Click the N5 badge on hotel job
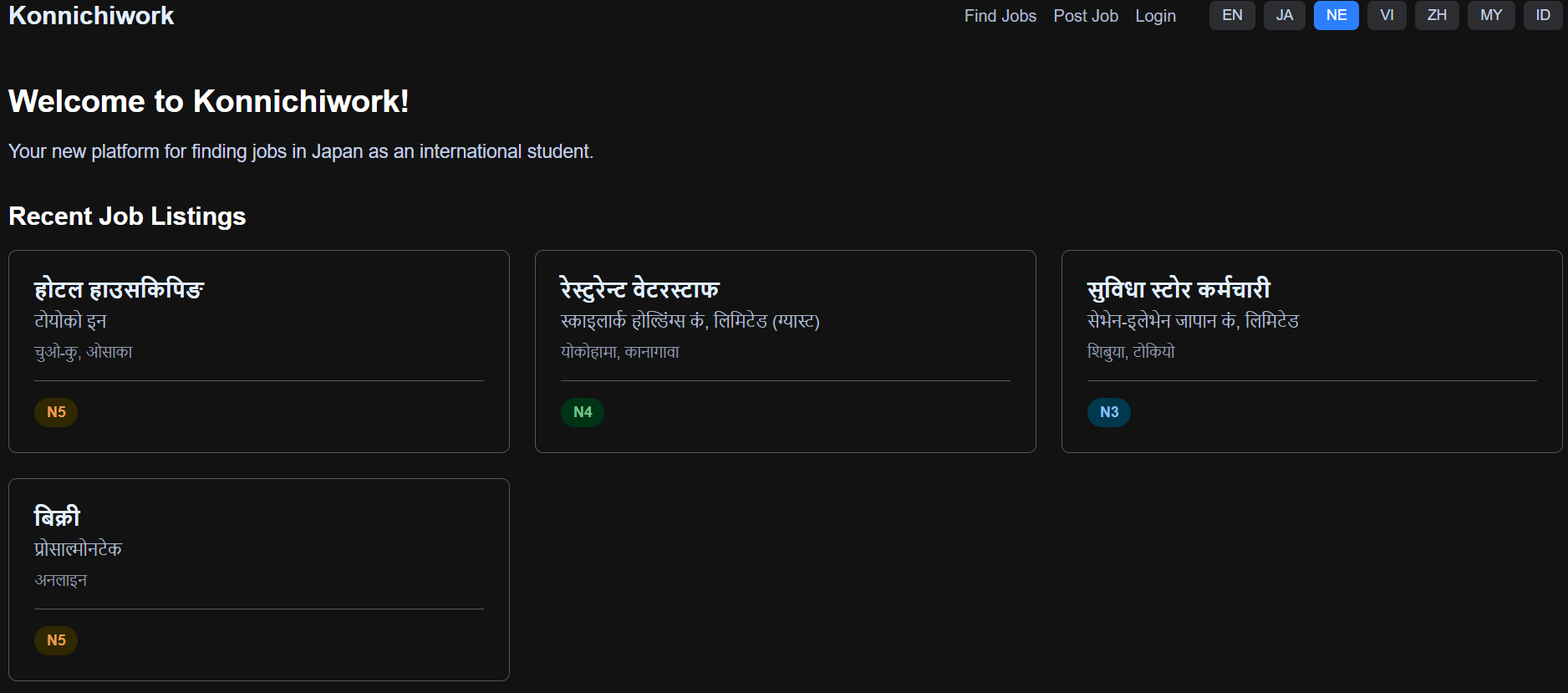The width and height of the screenshot is (1568, 693). [56, 412]
